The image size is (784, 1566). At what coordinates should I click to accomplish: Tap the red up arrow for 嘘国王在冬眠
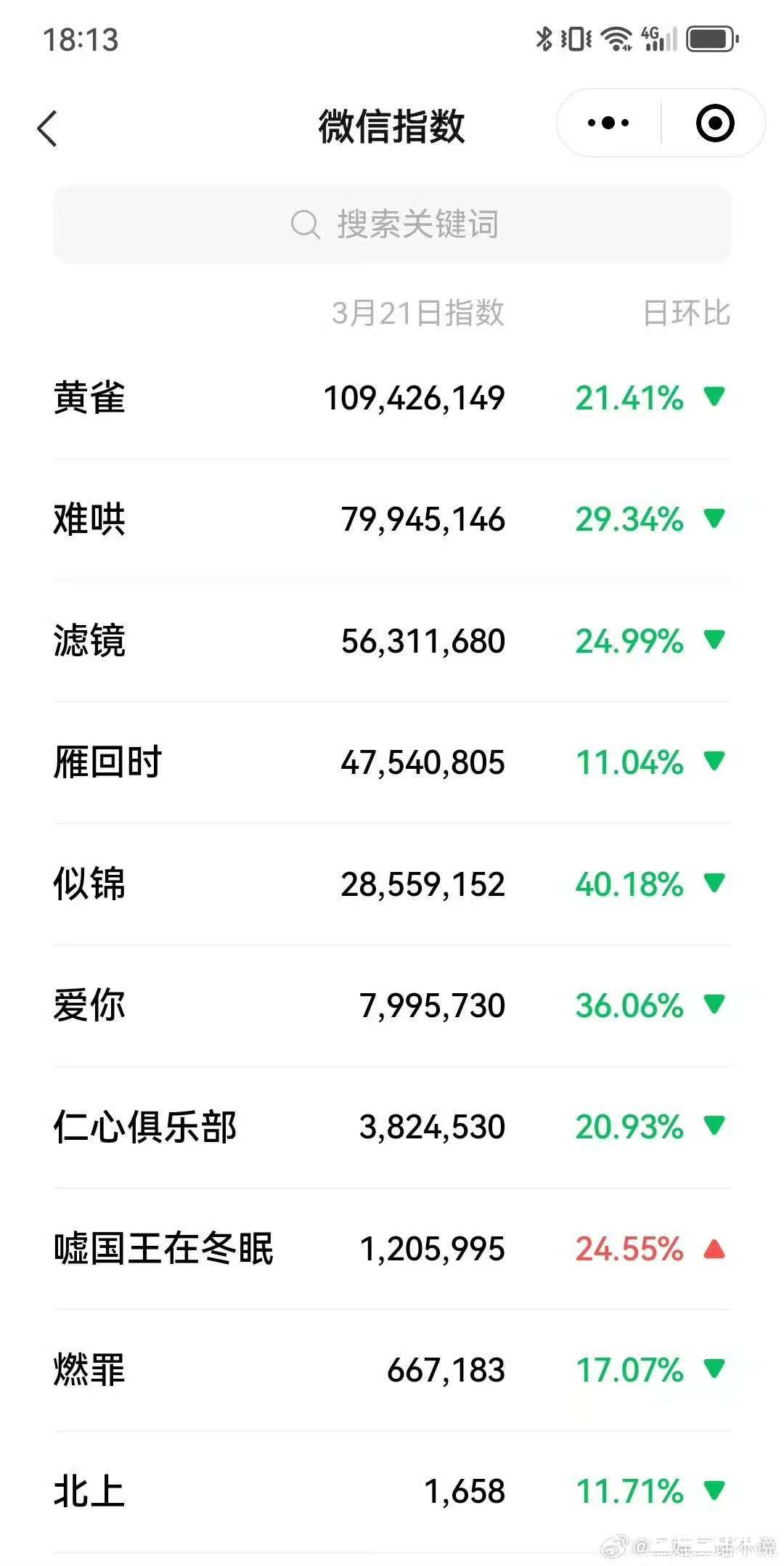click(x=714, y=1249)
